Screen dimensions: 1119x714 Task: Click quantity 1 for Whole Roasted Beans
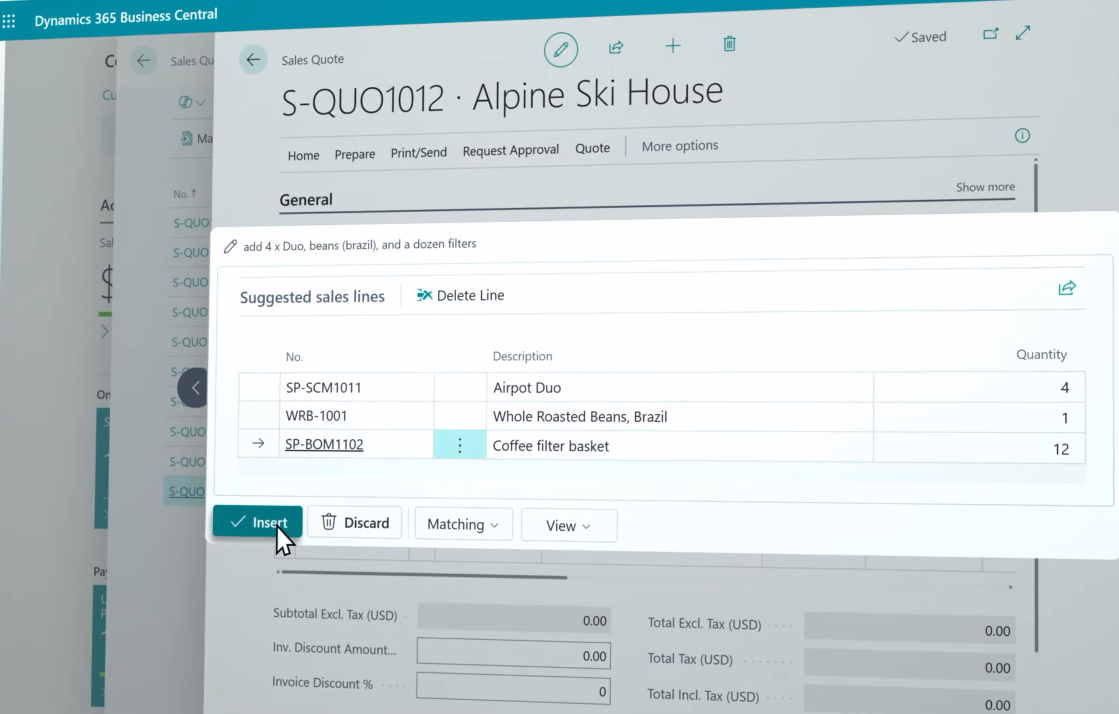point(979,418)
